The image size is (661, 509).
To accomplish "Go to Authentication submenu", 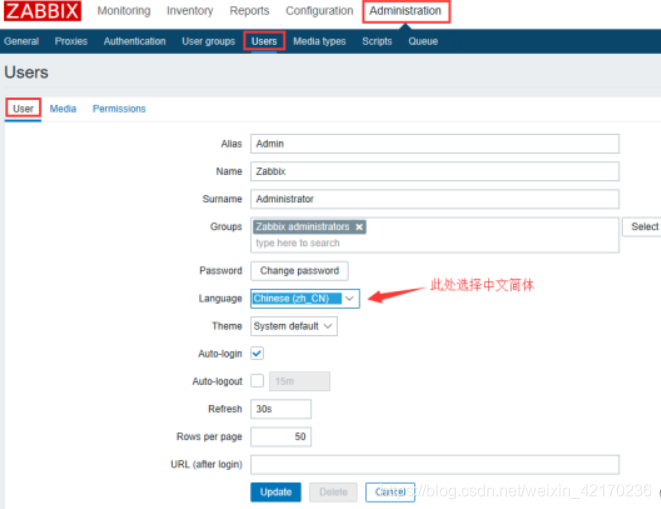I will tap(134, 41).
